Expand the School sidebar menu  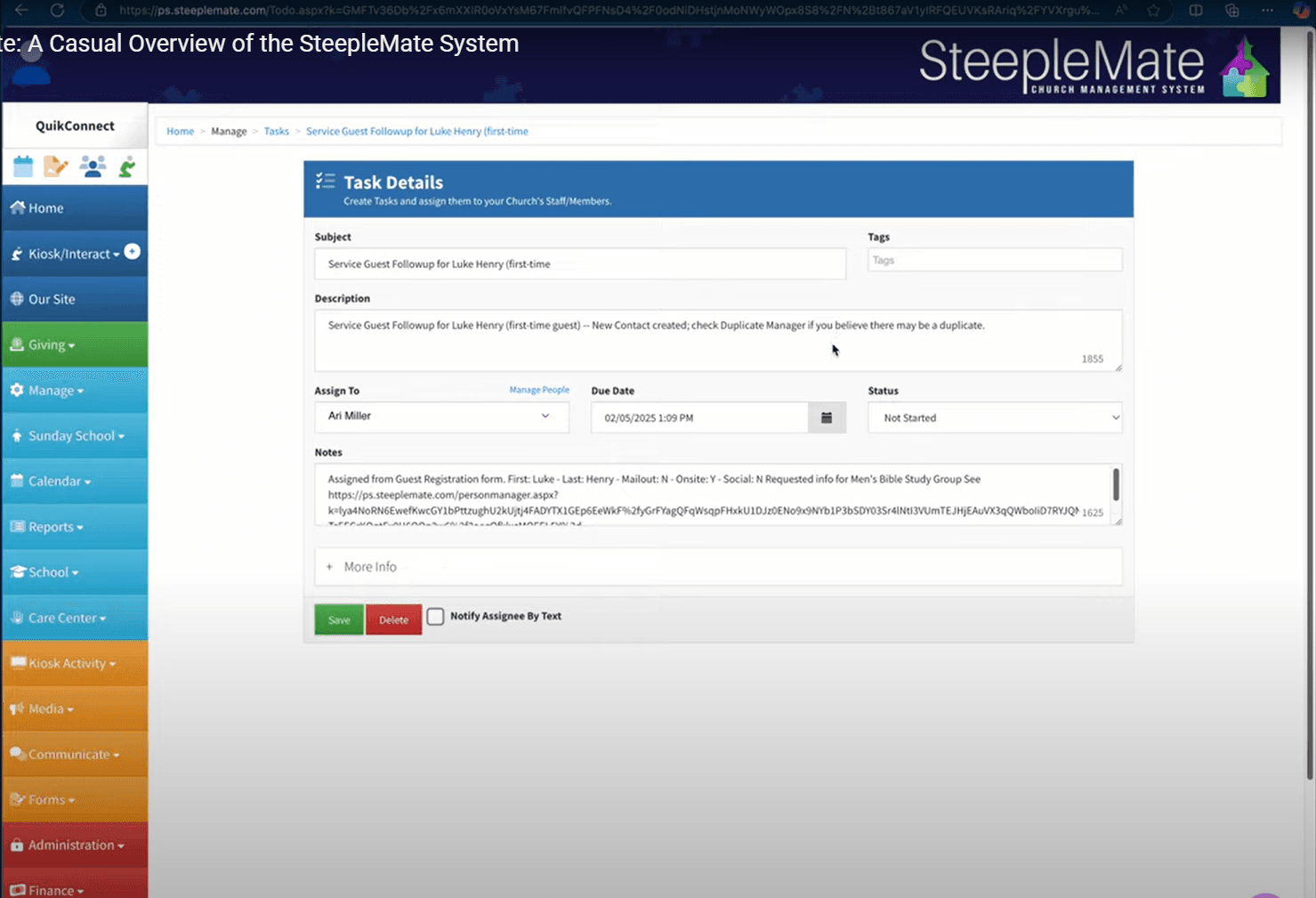coord(75,572)
